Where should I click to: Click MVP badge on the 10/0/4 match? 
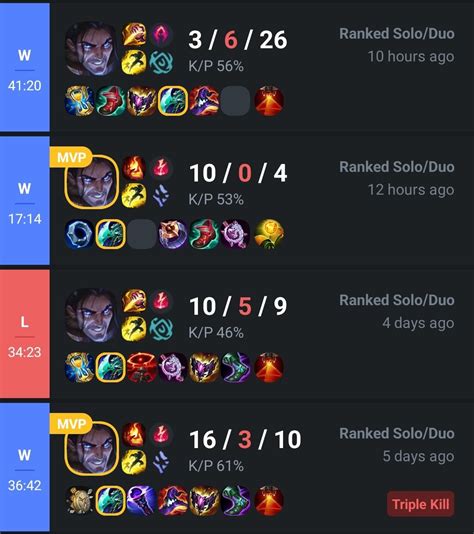(71, 157)
